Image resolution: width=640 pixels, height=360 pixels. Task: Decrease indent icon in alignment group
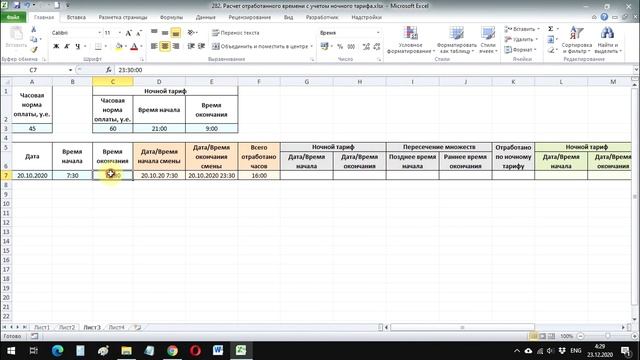[191, 46]
